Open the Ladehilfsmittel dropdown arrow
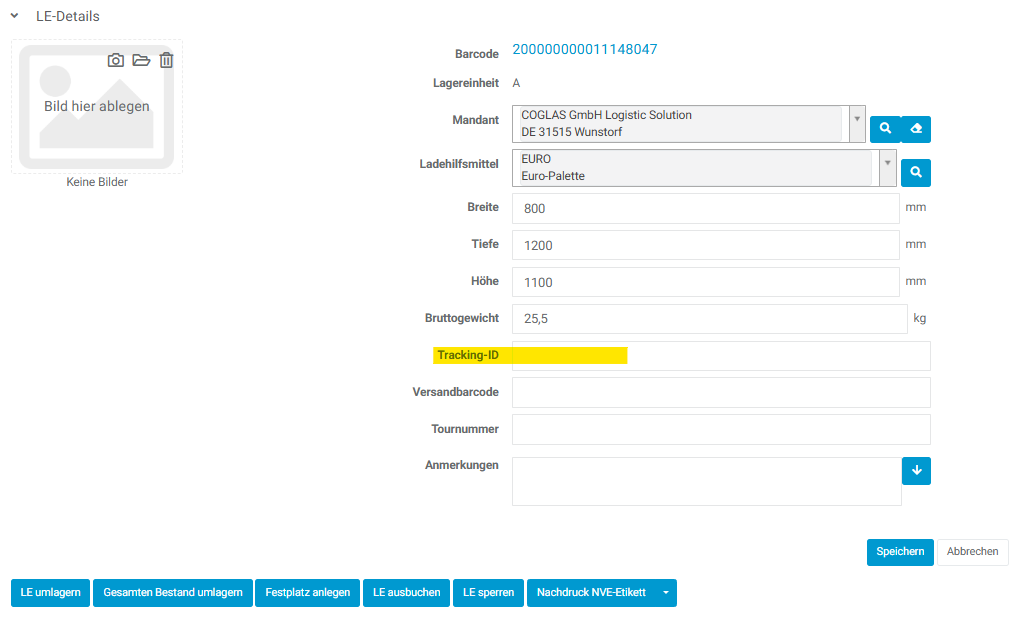This screenshot has width=1016, height=623. [x=887, y=167]
